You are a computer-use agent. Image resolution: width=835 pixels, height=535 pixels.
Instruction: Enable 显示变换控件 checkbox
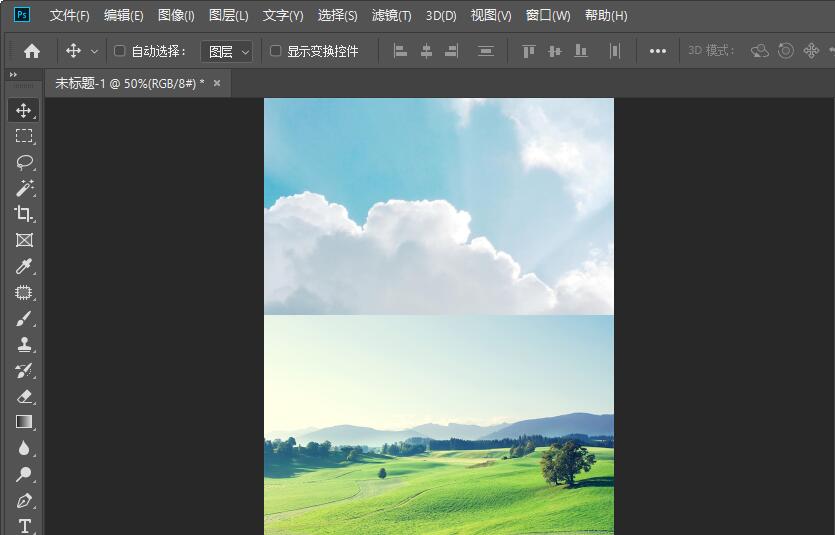[x=275, y=51]
